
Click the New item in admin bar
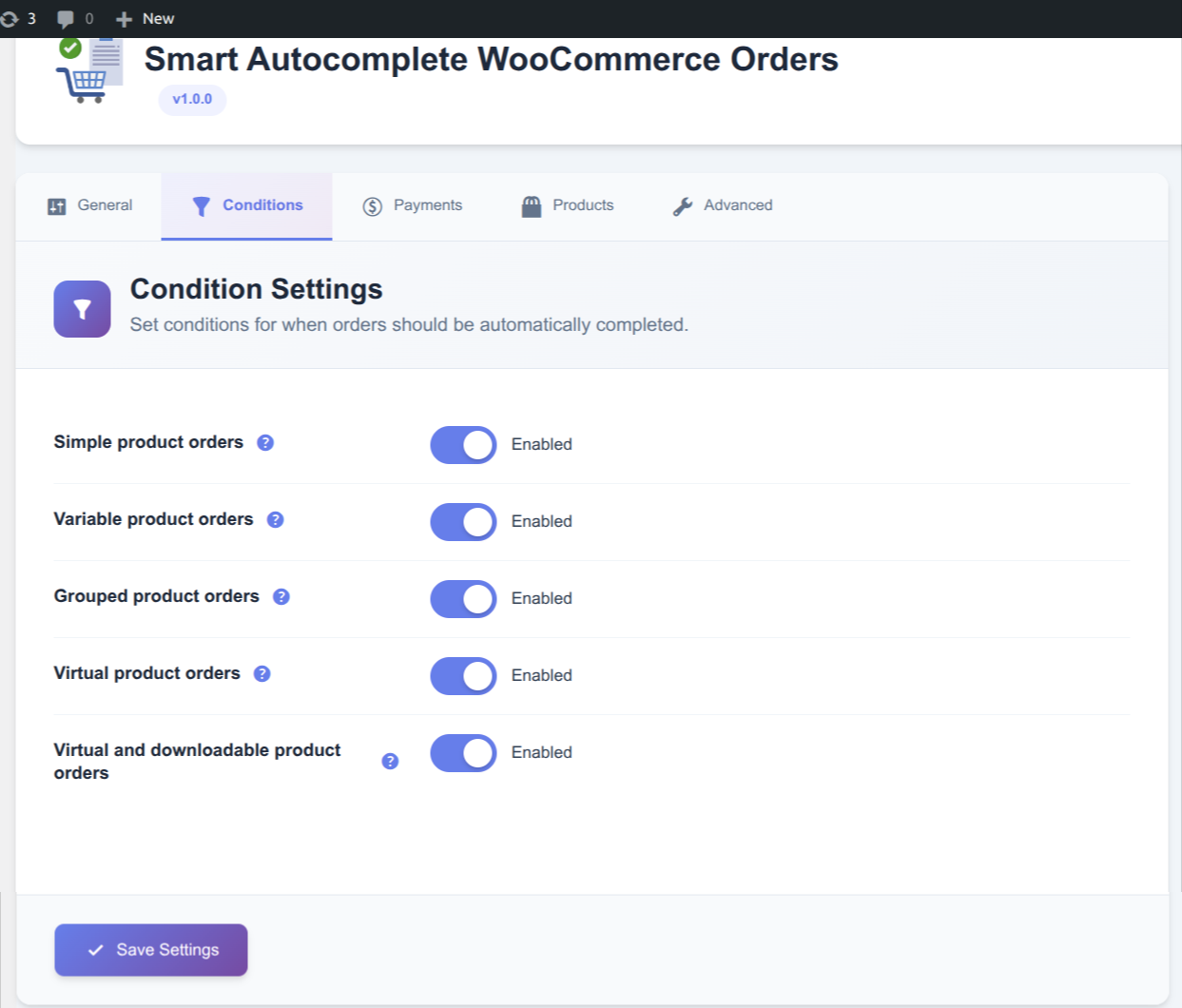click(x=145, y=19)
